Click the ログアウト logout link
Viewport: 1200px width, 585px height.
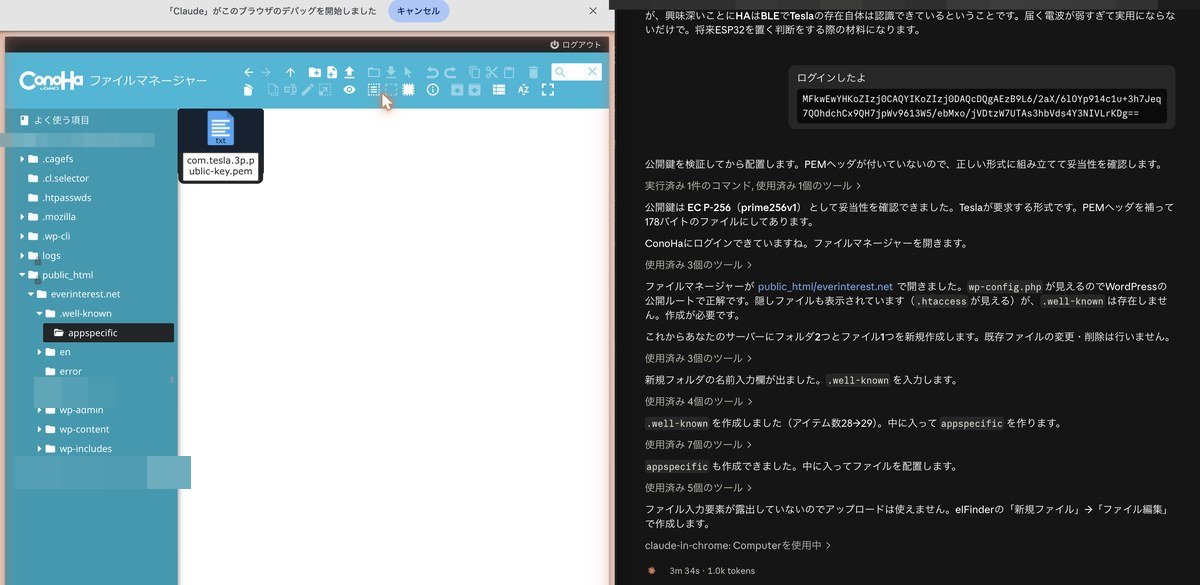(x=576, y=45)
